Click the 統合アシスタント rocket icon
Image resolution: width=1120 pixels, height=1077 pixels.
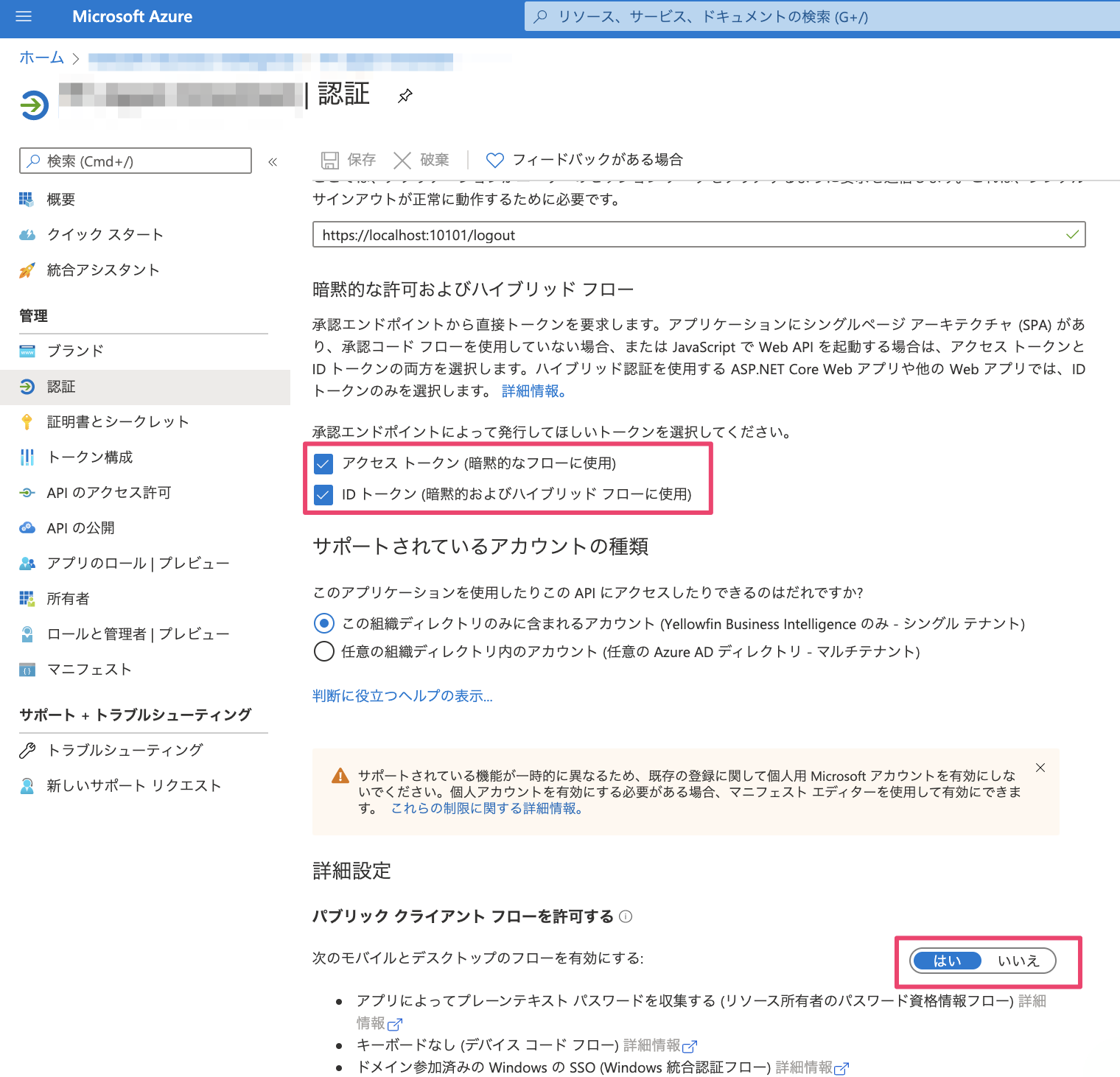click(27, 270)
